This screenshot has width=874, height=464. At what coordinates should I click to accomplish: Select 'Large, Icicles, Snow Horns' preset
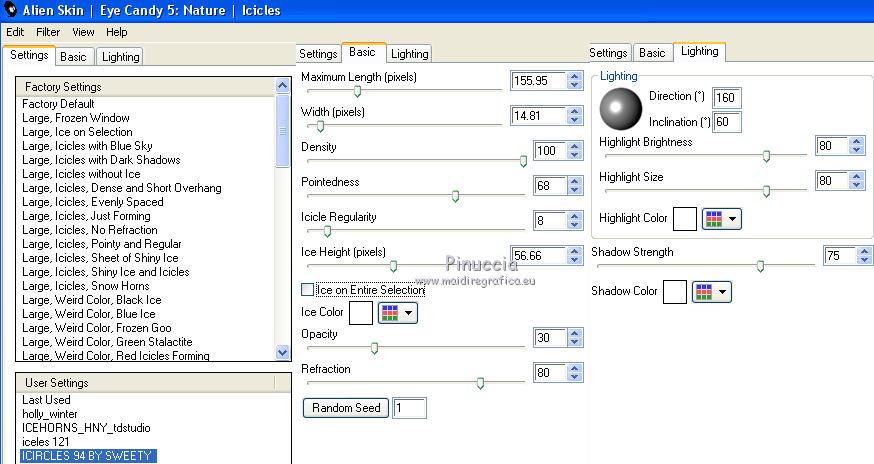click(x=86, y=286)
